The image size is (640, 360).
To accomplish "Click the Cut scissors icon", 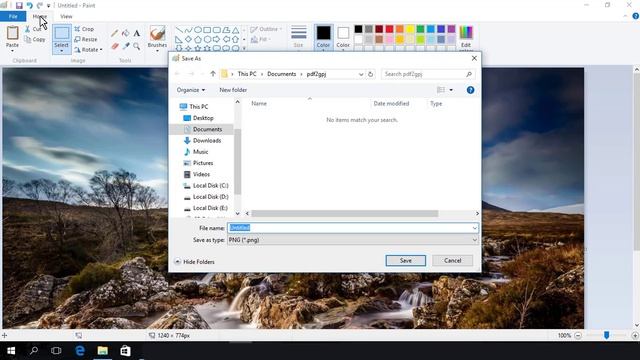I will tap(27, 29).
